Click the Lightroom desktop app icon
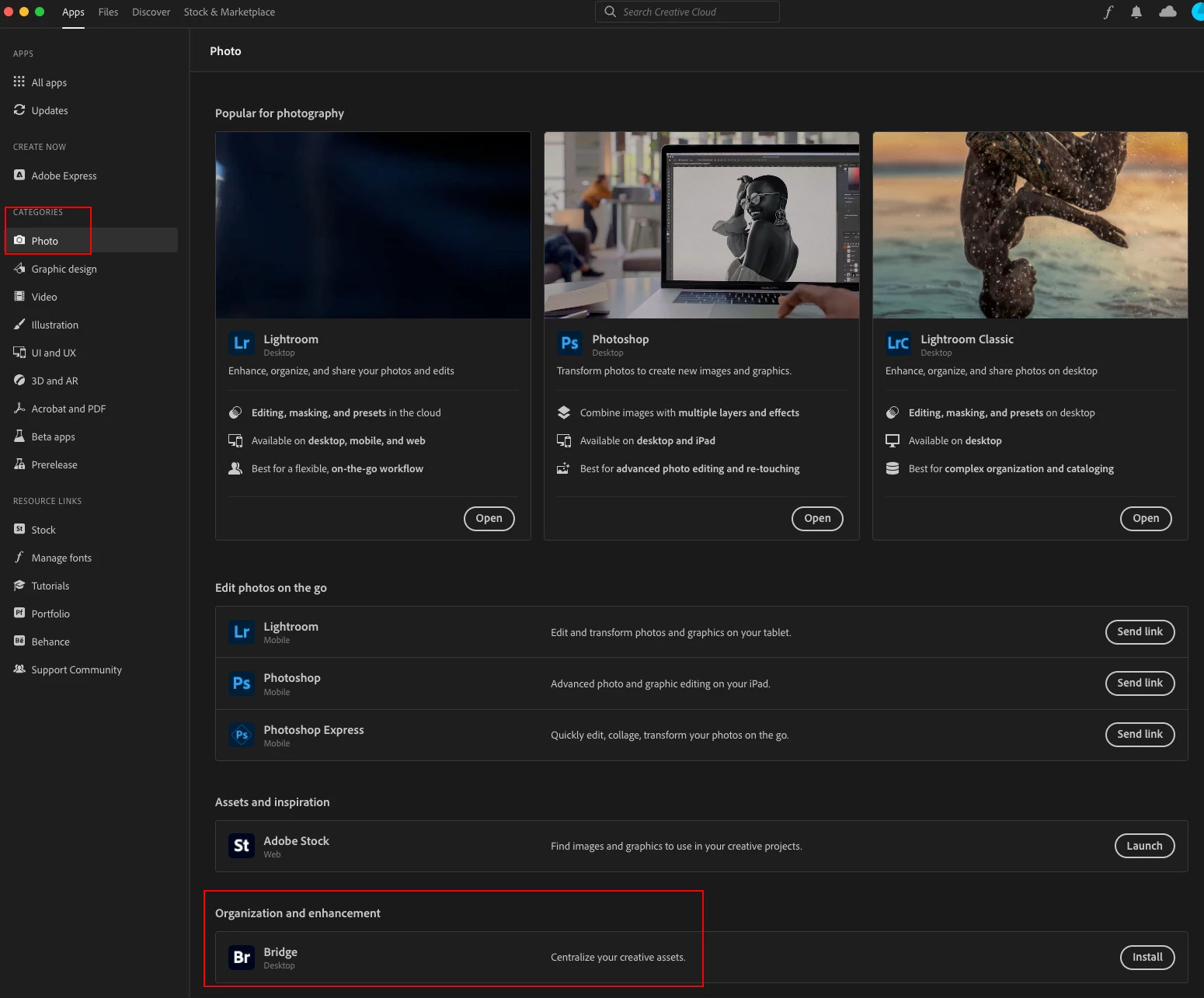The height and width of the screenshot is (998, 1204). 242,343
